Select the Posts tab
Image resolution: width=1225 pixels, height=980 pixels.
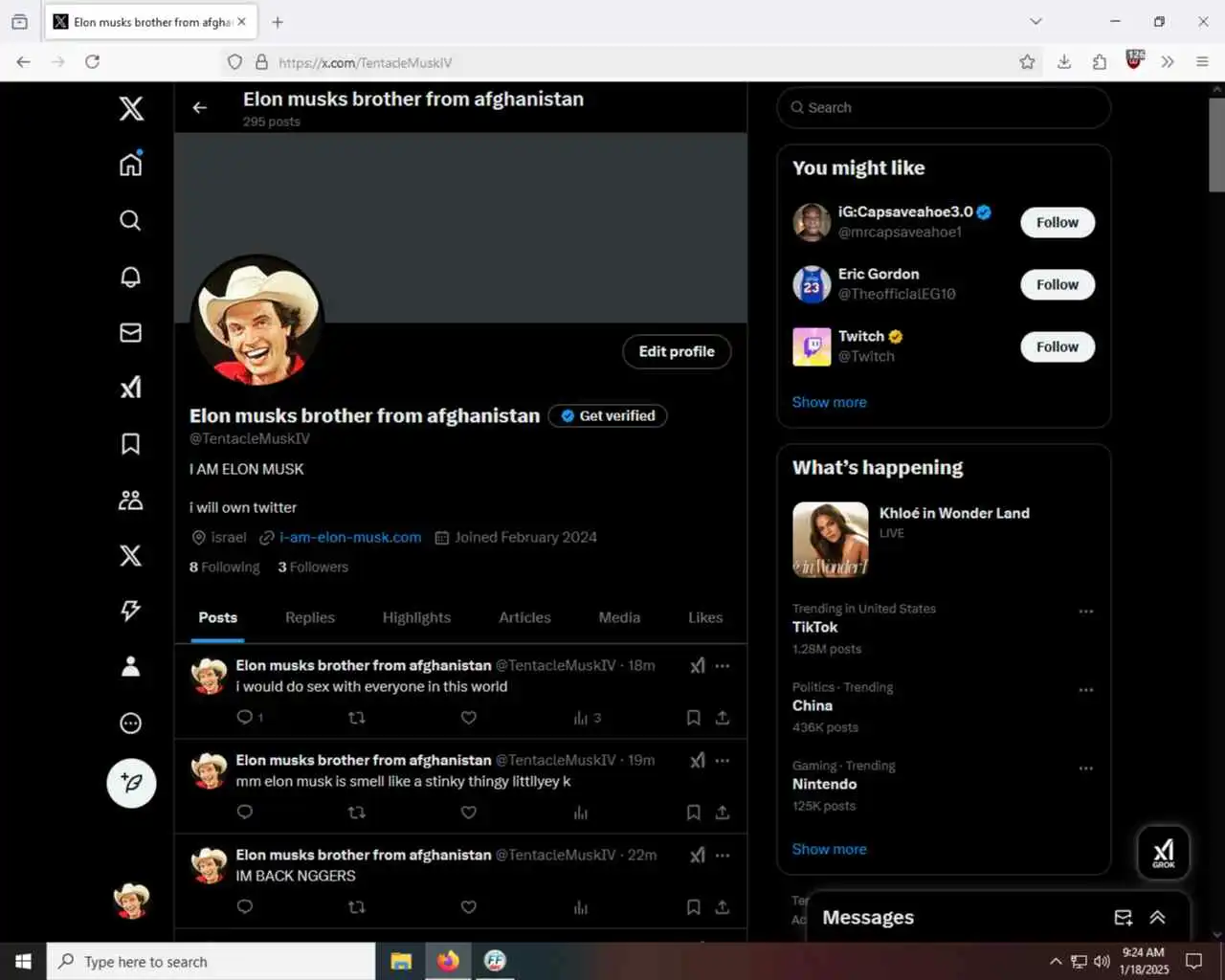click(x=218, y=617)
